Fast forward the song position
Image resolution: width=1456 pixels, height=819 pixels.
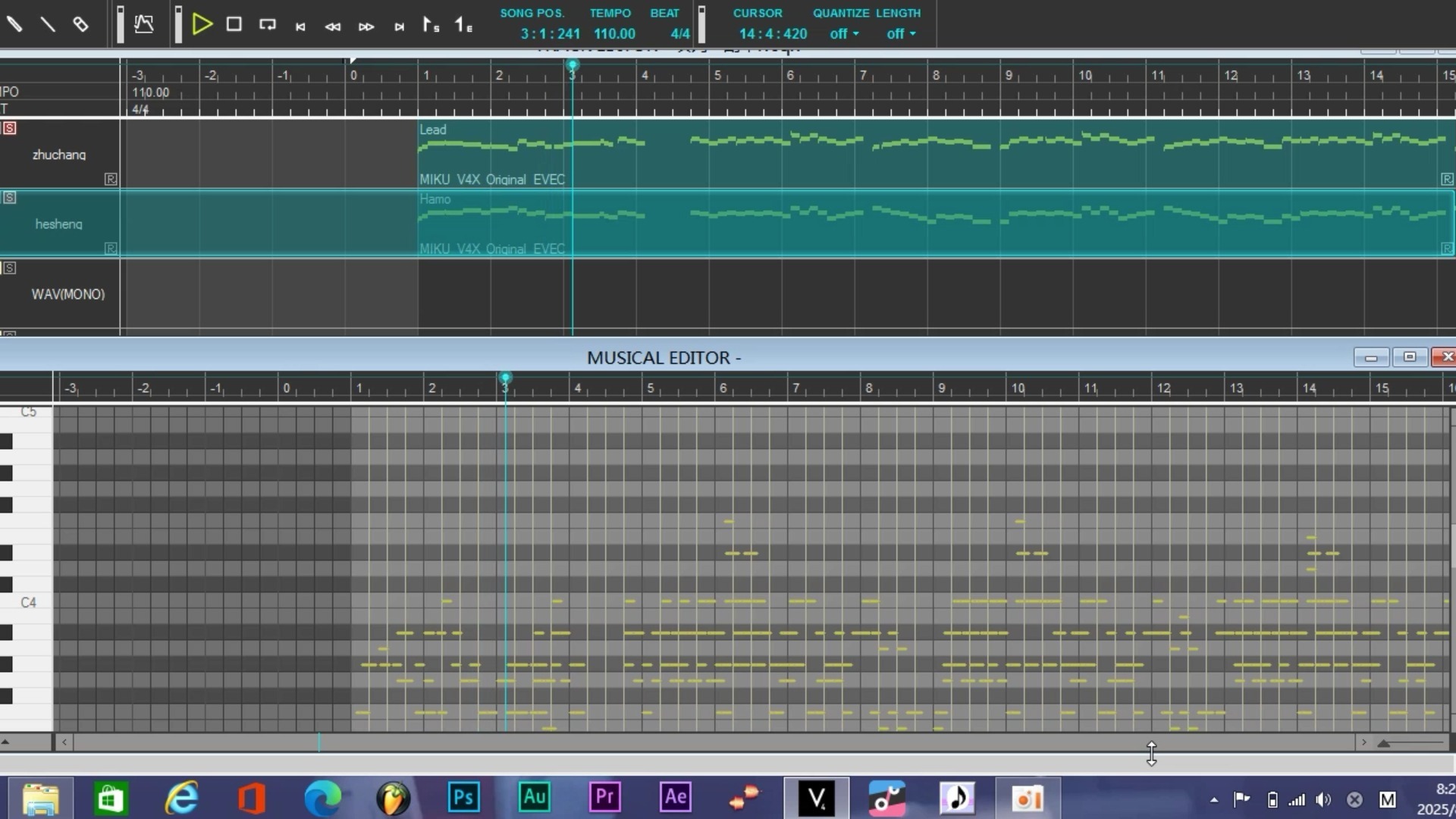coord(366,27)
